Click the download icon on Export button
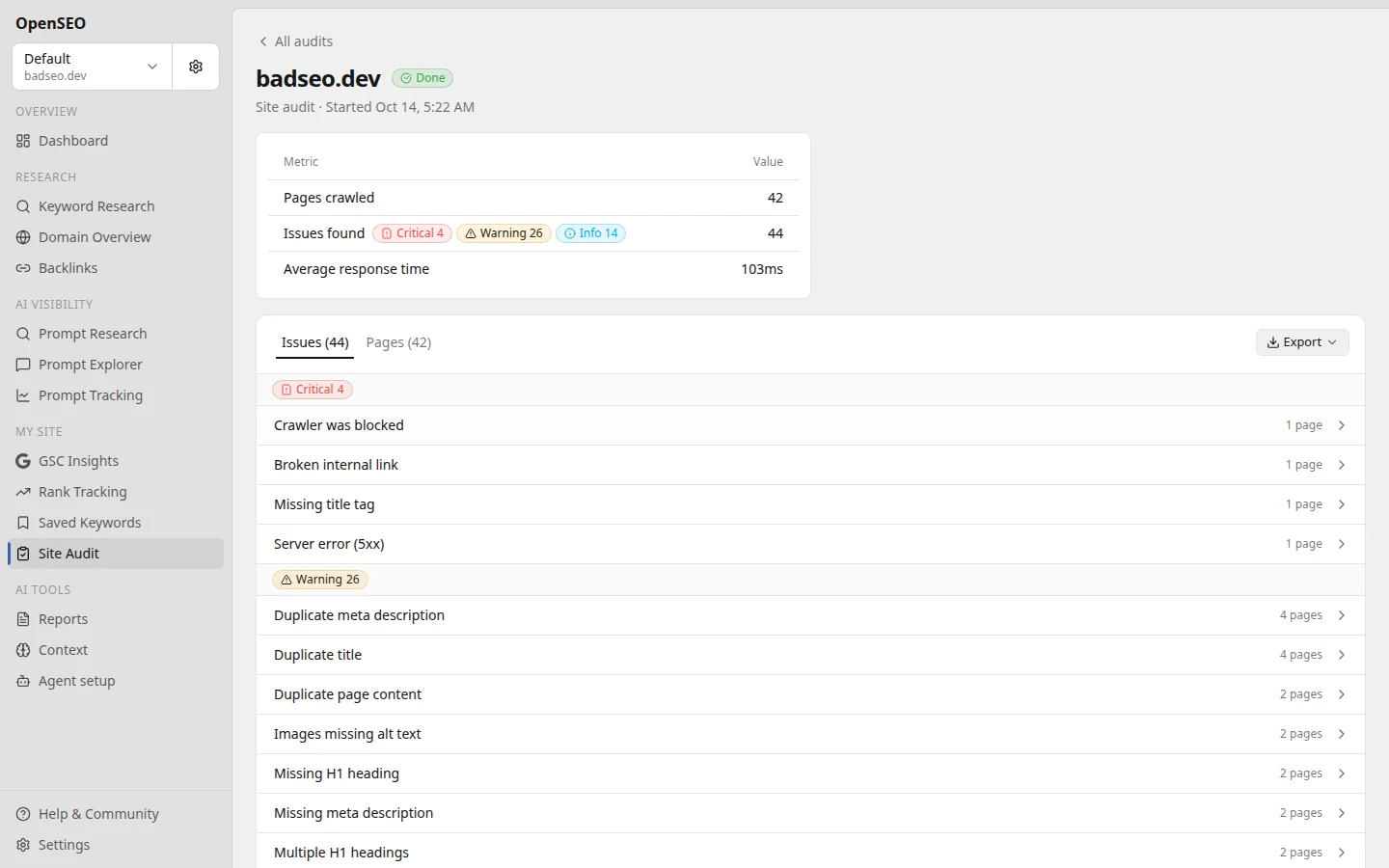The image size is (1389, 868). coord(1273,342)
